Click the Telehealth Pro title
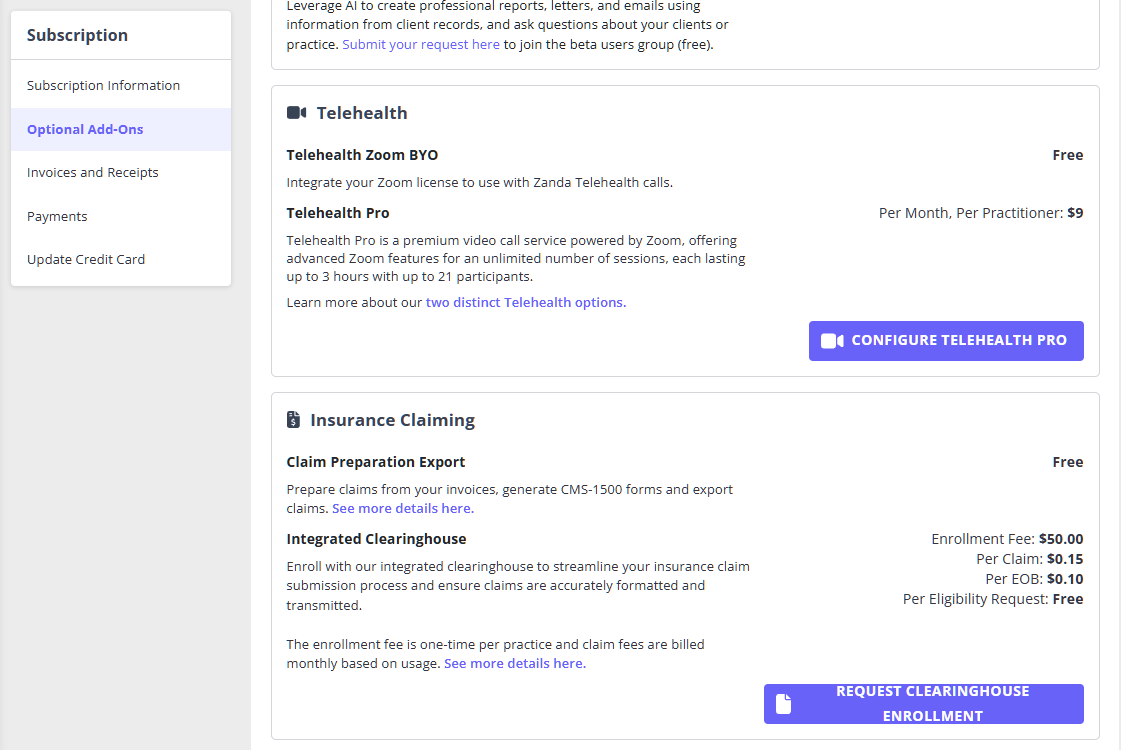This screenshot has width=1121, height=750. [x=338, y=213]
